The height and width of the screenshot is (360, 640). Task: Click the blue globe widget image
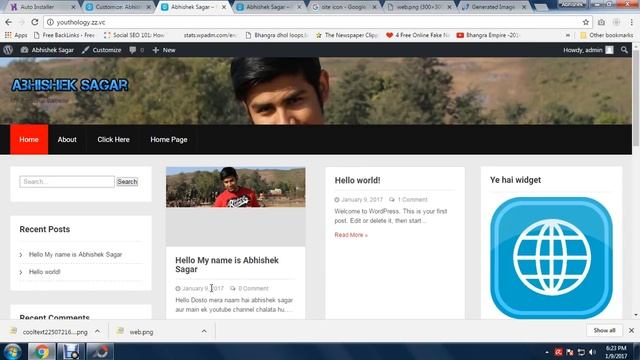551,258
